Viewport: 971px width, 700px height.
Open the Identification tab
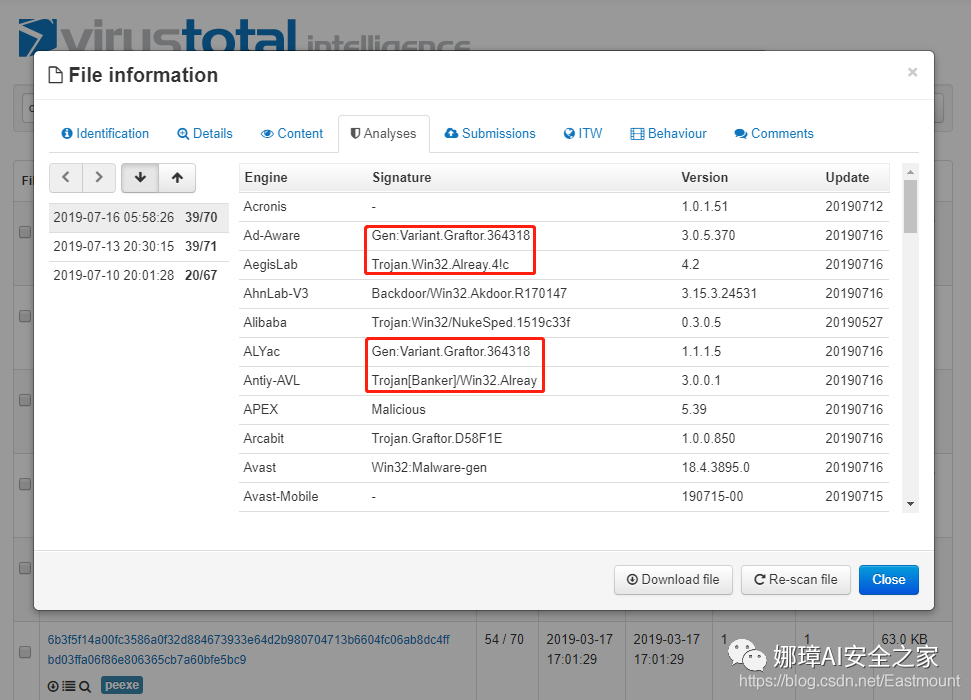coord(105,134)
